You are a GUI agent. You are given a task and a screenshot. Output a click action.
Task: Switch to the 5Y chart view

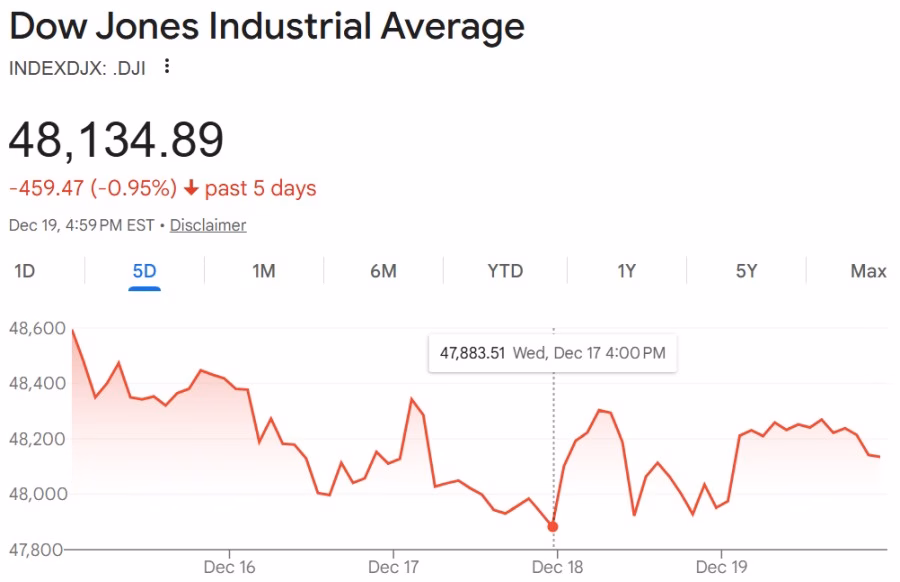(746, 271)
